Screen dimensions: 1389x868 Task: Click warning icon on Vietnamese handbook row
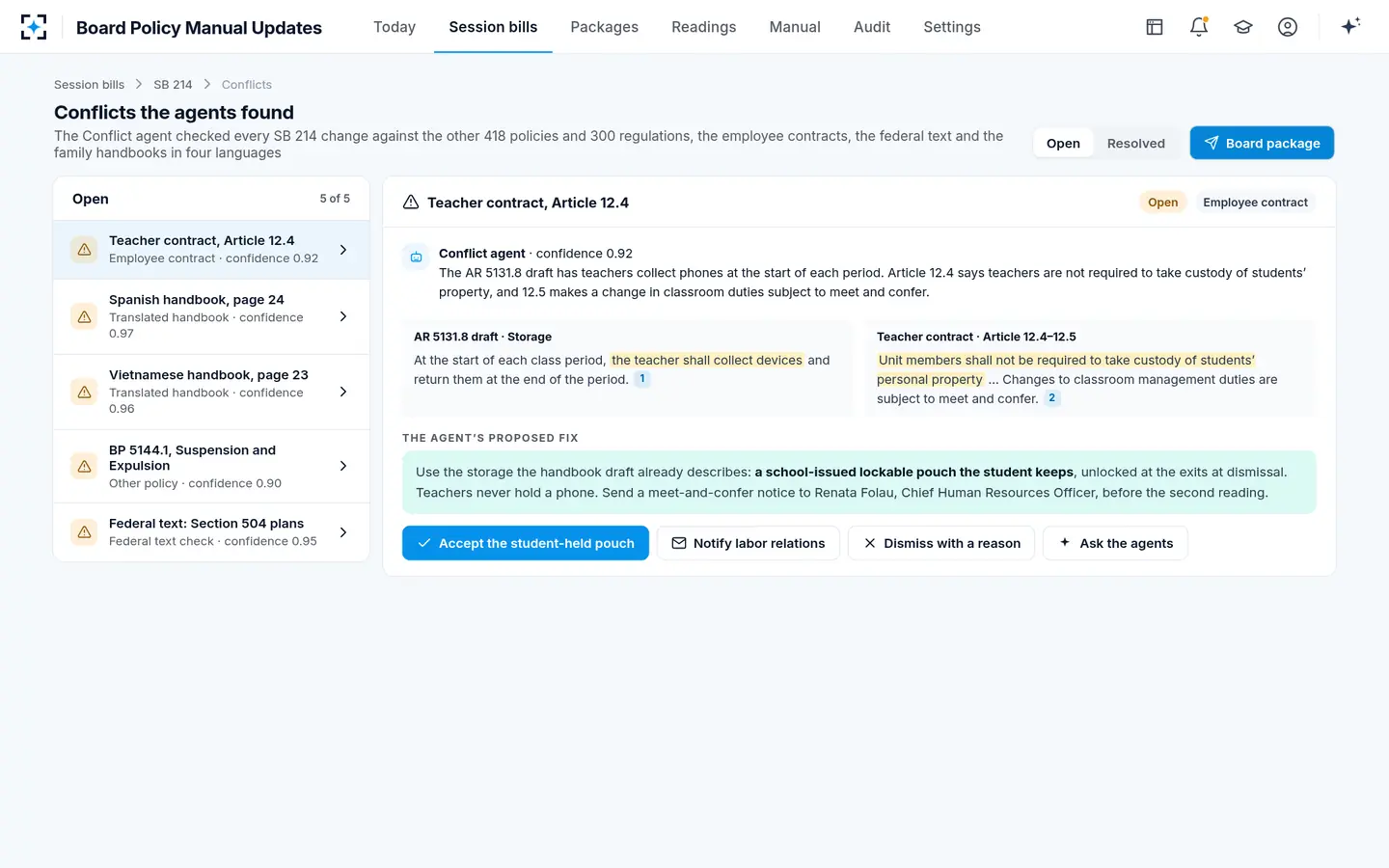tap(84, 392)
